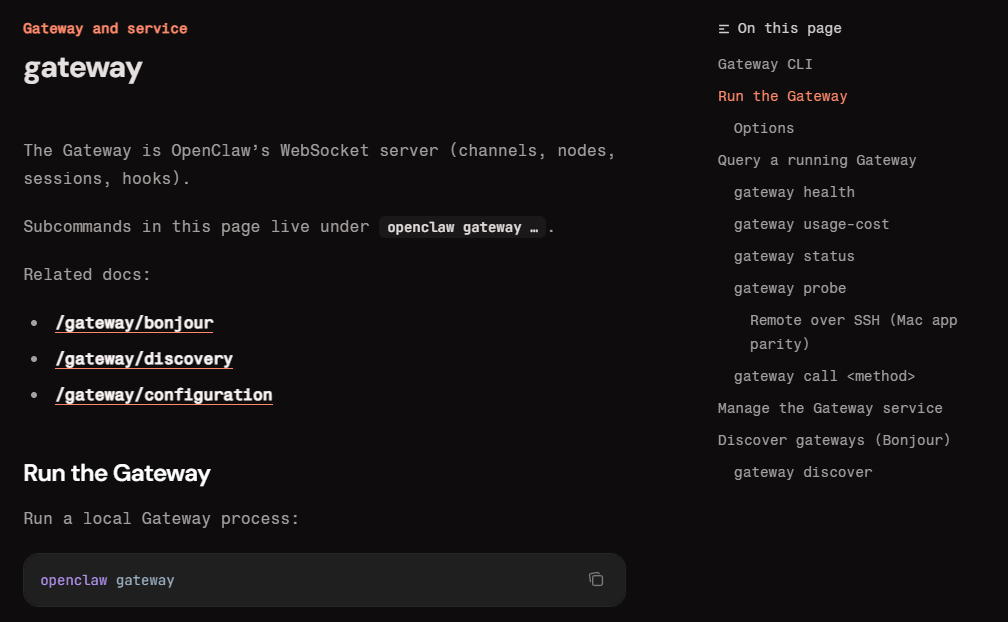Click the Run the Gateway heading

coord(117,474)
